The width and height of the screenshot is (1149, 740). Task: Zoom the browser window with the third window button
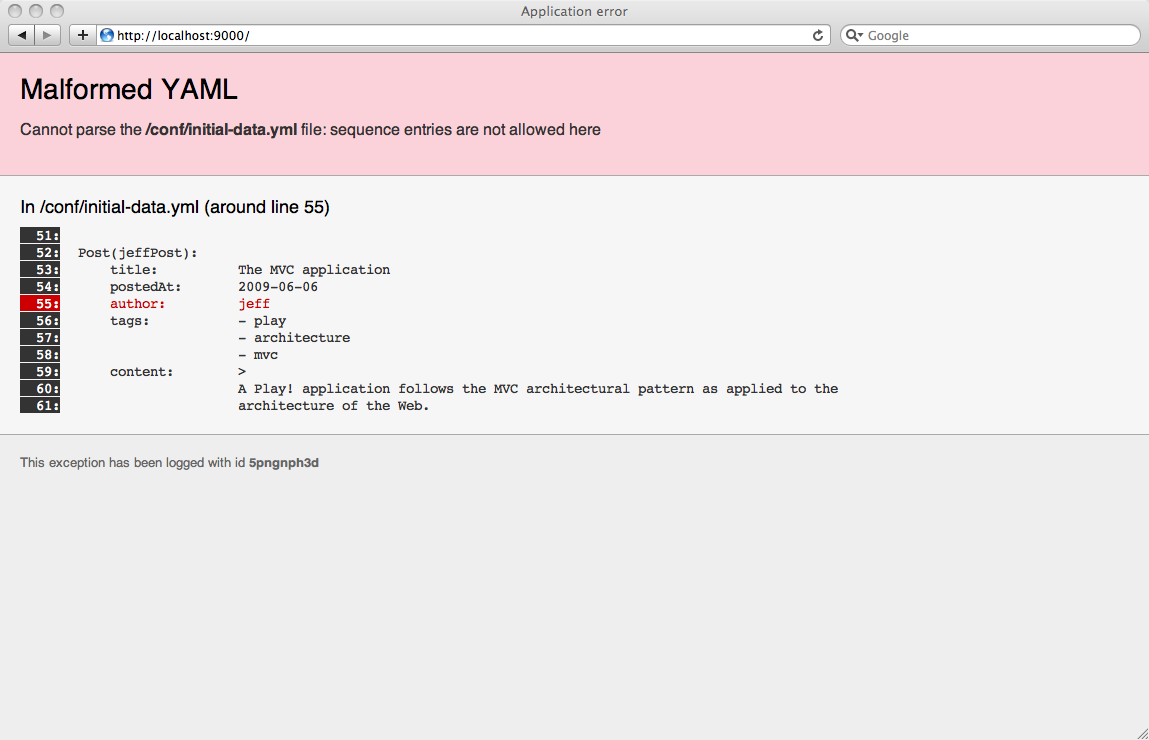pyautogui.click(x=56, y=11)
